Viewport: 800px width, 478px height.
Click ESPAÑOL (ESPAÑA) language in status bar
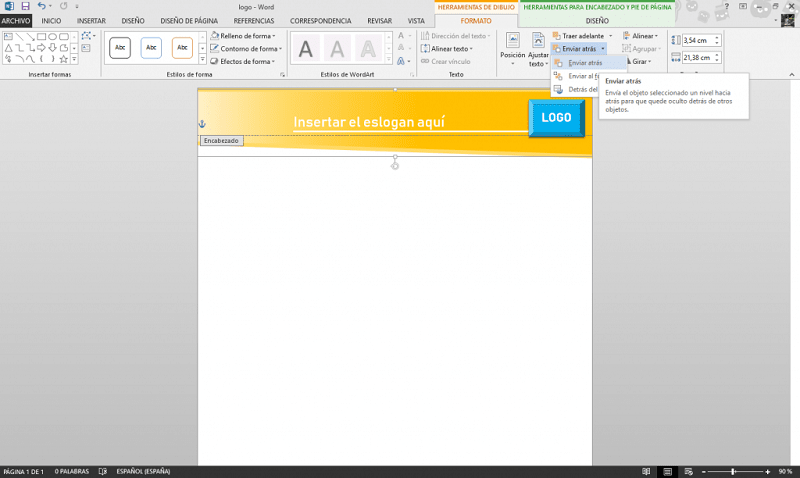(x=143, y=471)
